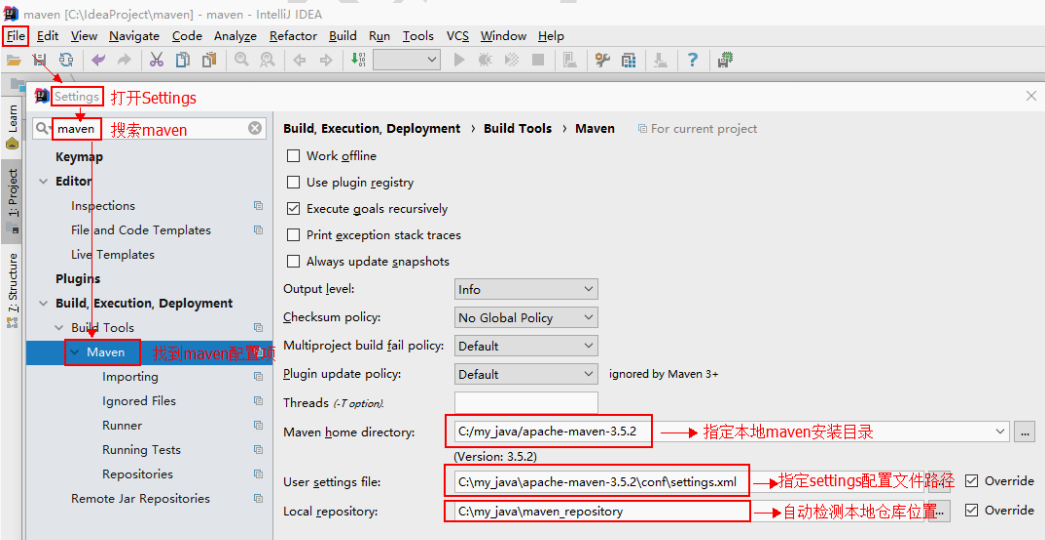This screenshot has height=540, width=1045.
Task: Click the Redo arrow icon
Action: 124,61
